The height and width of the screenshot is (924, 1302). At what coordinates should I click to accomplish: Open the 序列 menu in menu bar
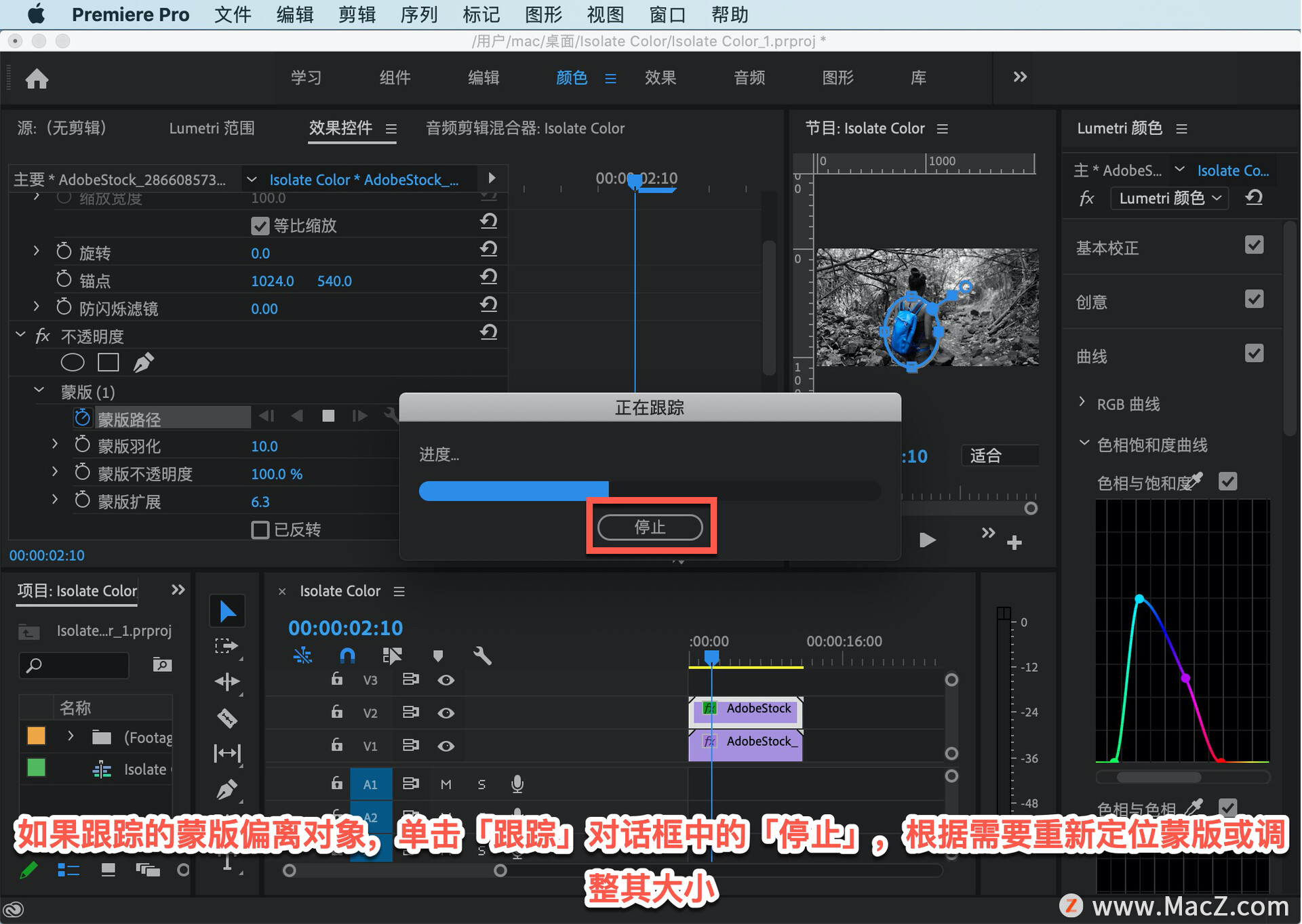click(x=419, y=14)
